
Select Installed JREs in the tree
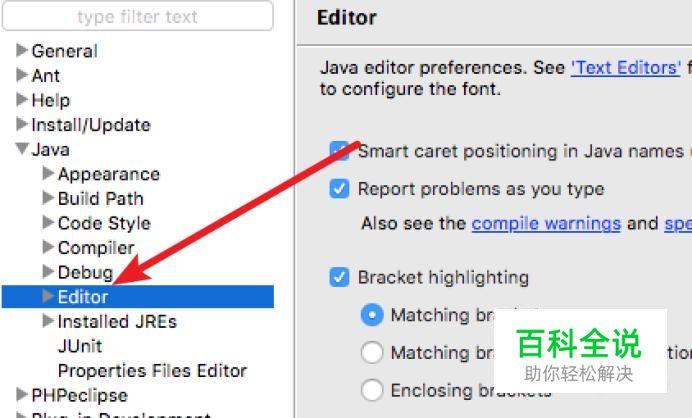pyautogui.click(x=117, y=321)
